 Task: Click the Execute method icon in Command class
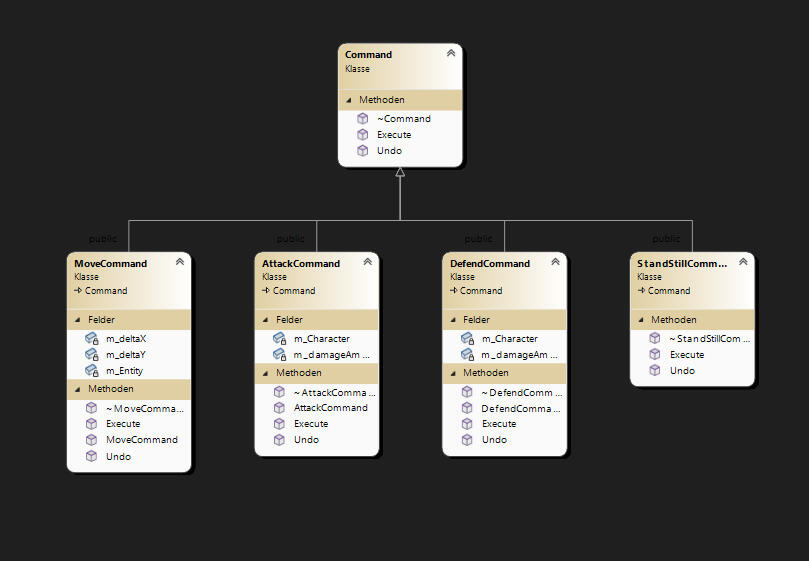[362, 134]
